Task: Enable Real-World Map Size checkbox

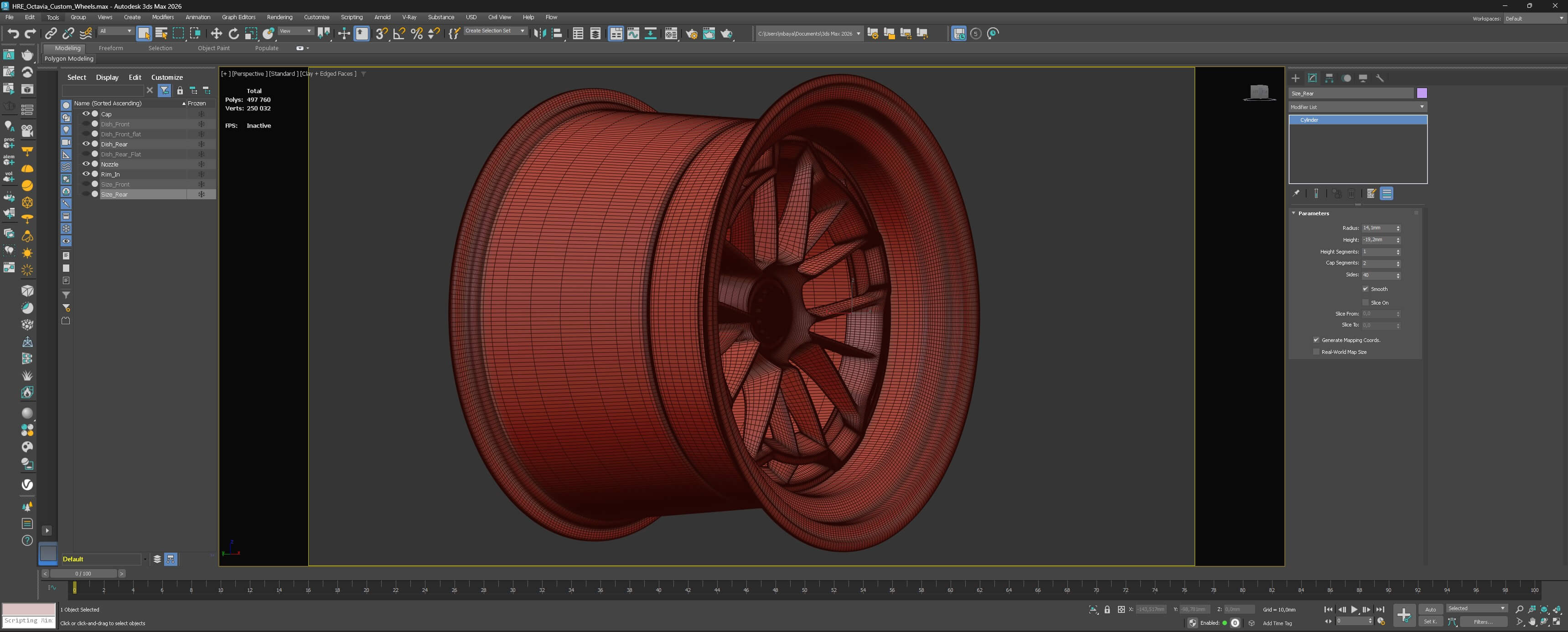Action: tap(1316, 351)
